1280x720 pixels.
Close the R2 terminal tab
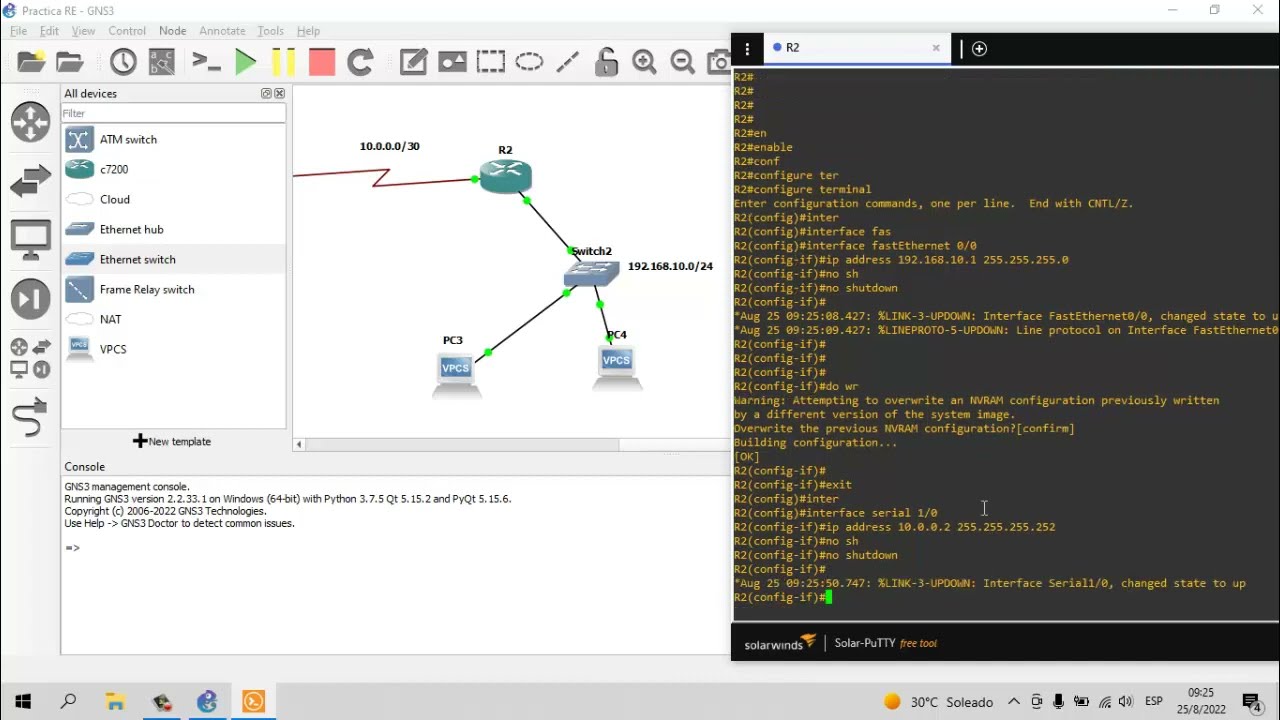pos(936,47)
